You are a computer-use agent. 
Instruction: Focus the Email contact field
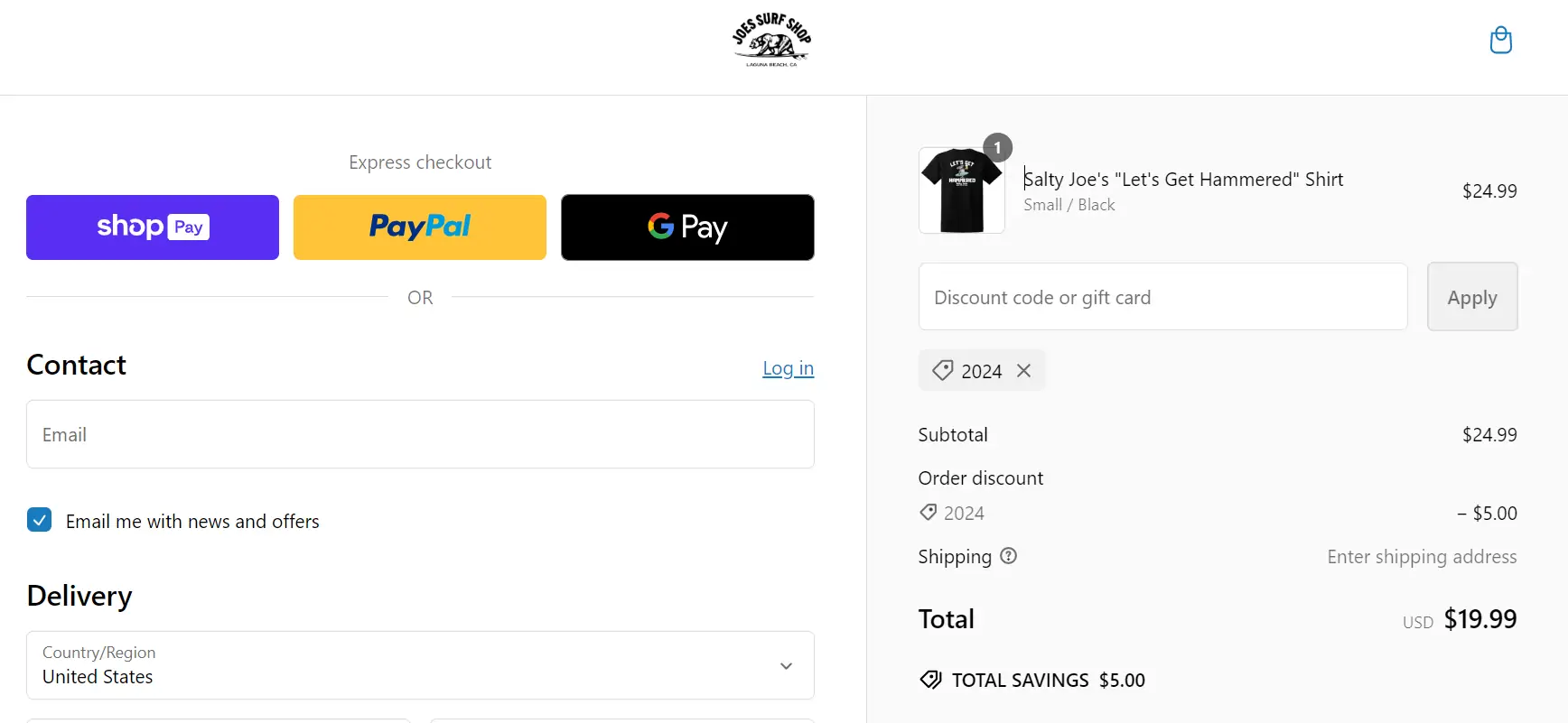pos(420,434)
